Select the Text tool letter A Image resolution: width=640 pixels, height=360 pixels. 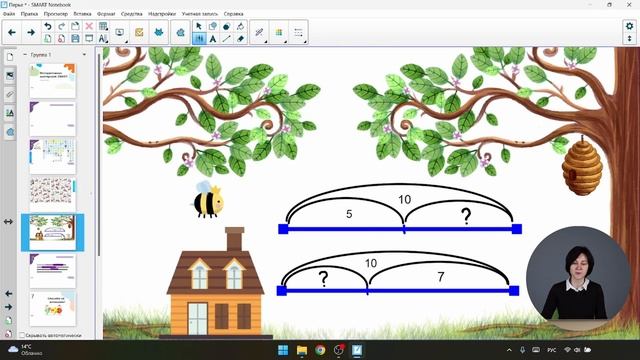point(213,39)
